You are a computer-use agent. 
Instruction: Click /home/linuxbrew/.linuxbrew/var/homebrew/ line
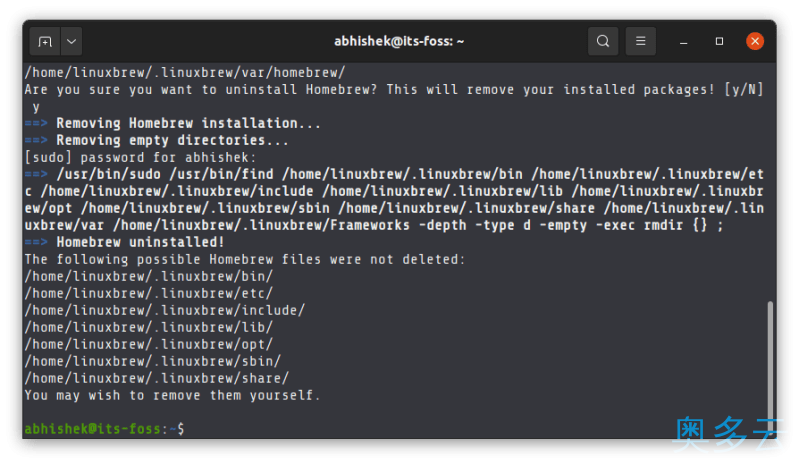click(x=185, y=72)
